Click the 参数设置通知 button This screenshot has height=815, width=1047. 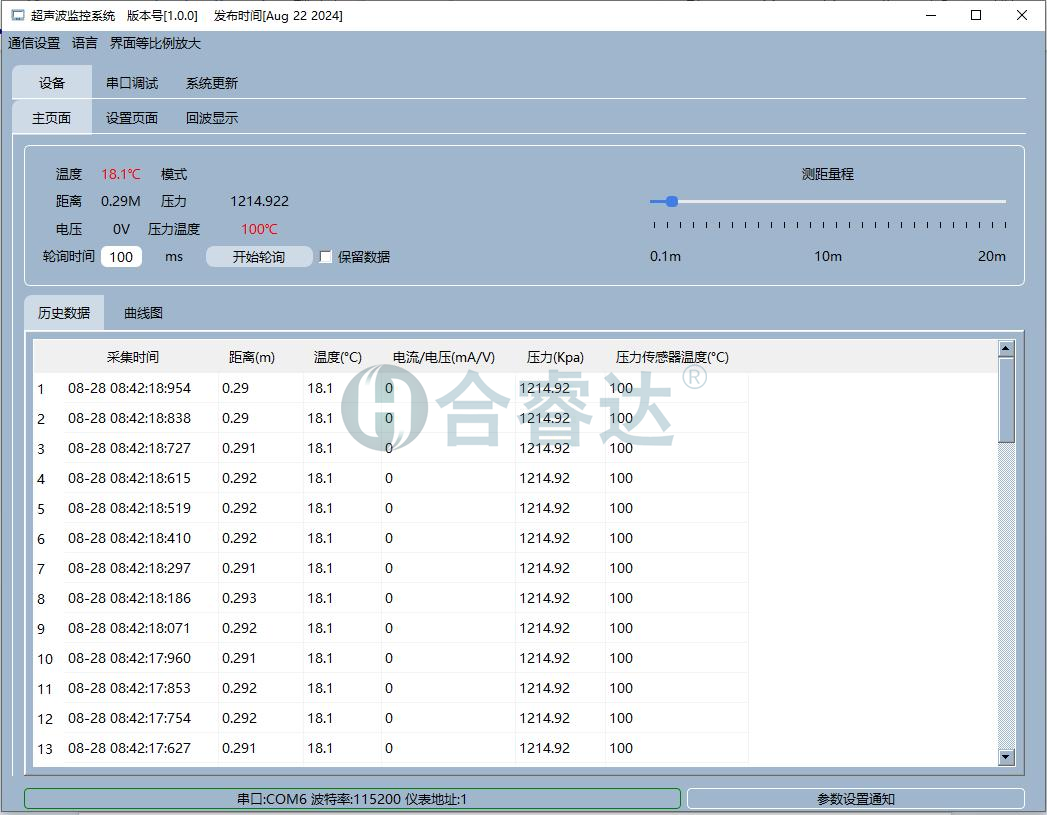pyautogui.click(x=855, y=799)
